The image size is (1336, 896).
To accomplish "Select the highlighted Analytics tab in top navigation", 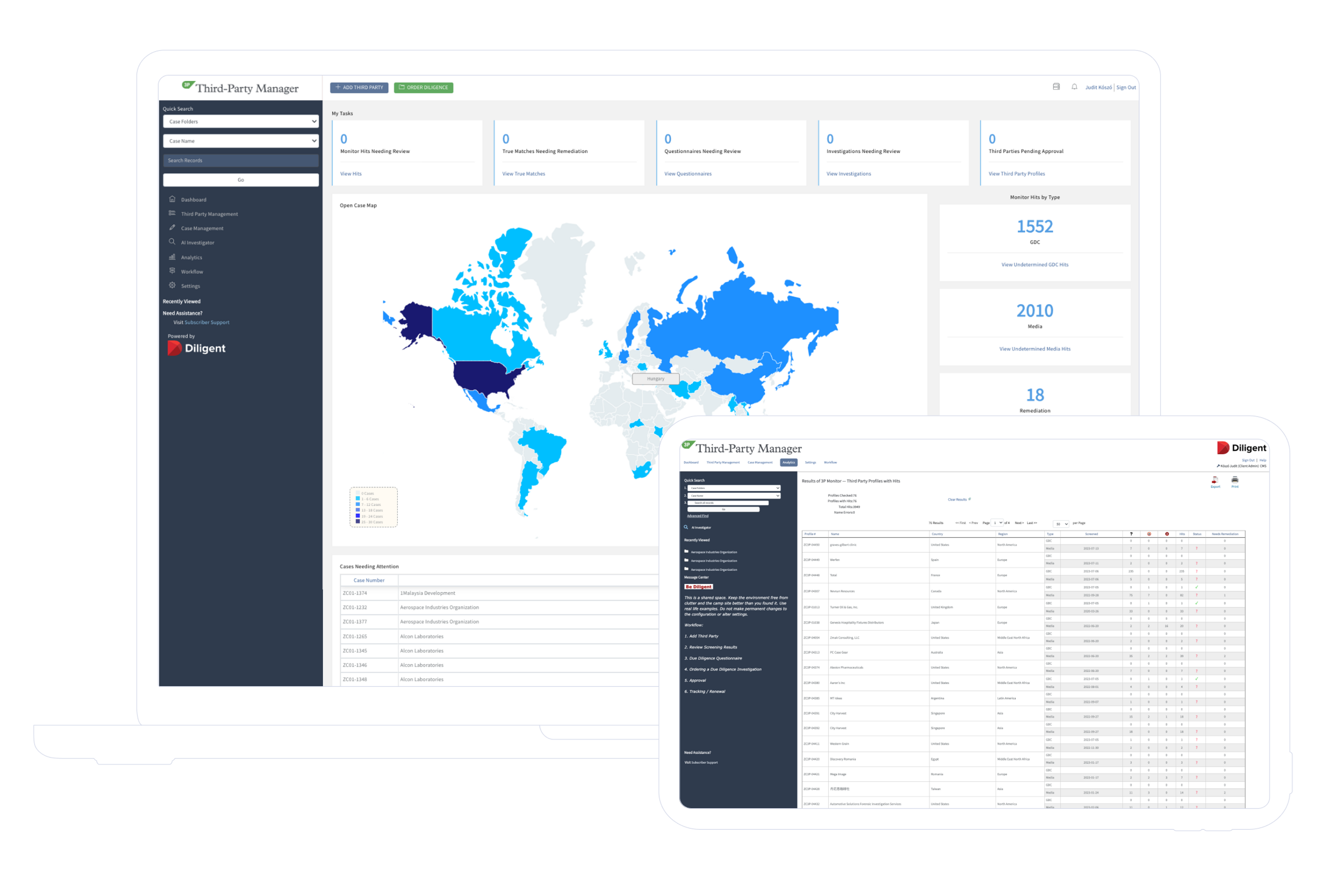I will [x=789, y=462].
